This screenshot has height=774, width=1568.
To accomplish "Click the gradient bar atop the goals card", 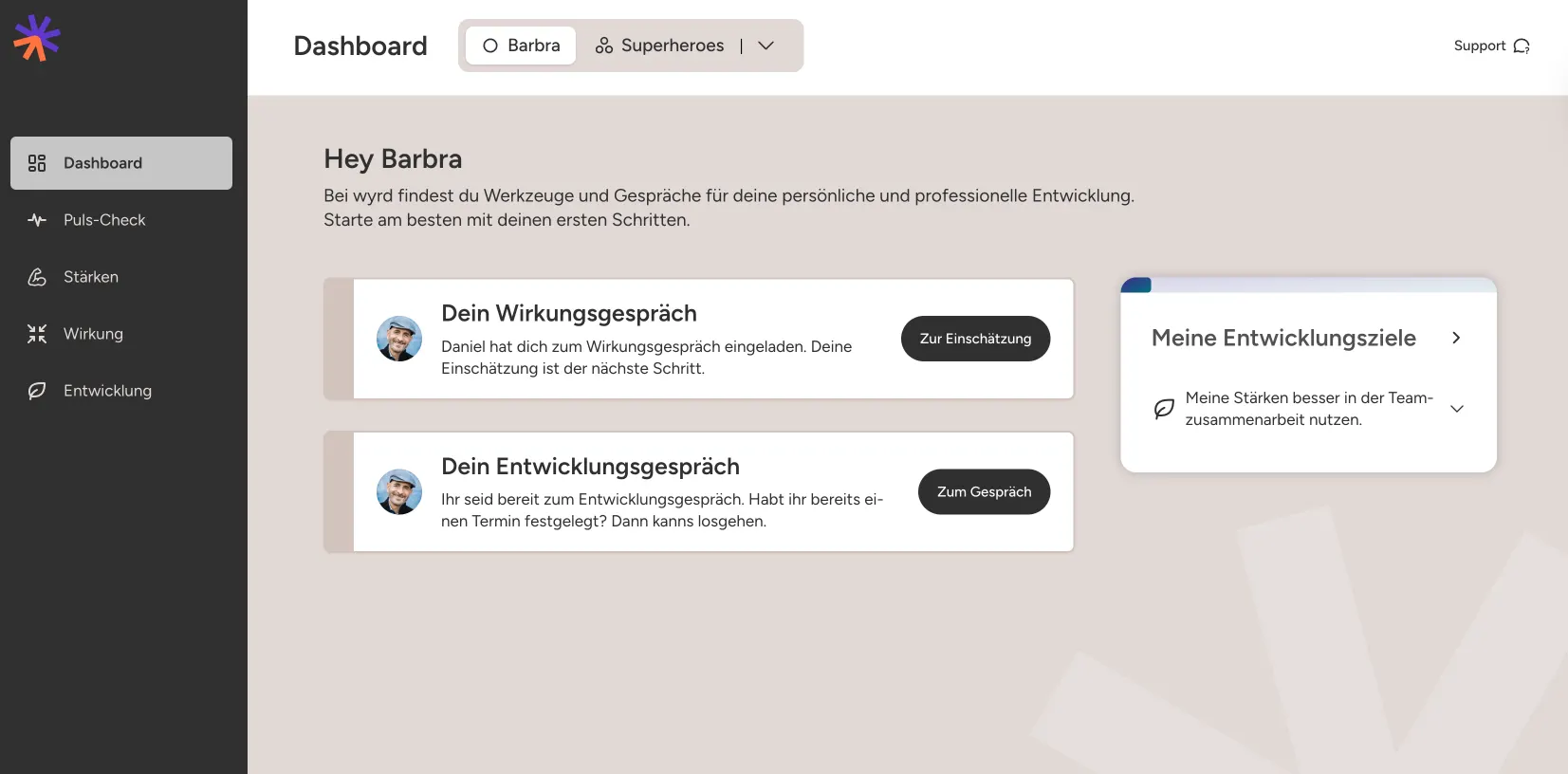I will click(x=1307, y=283).
